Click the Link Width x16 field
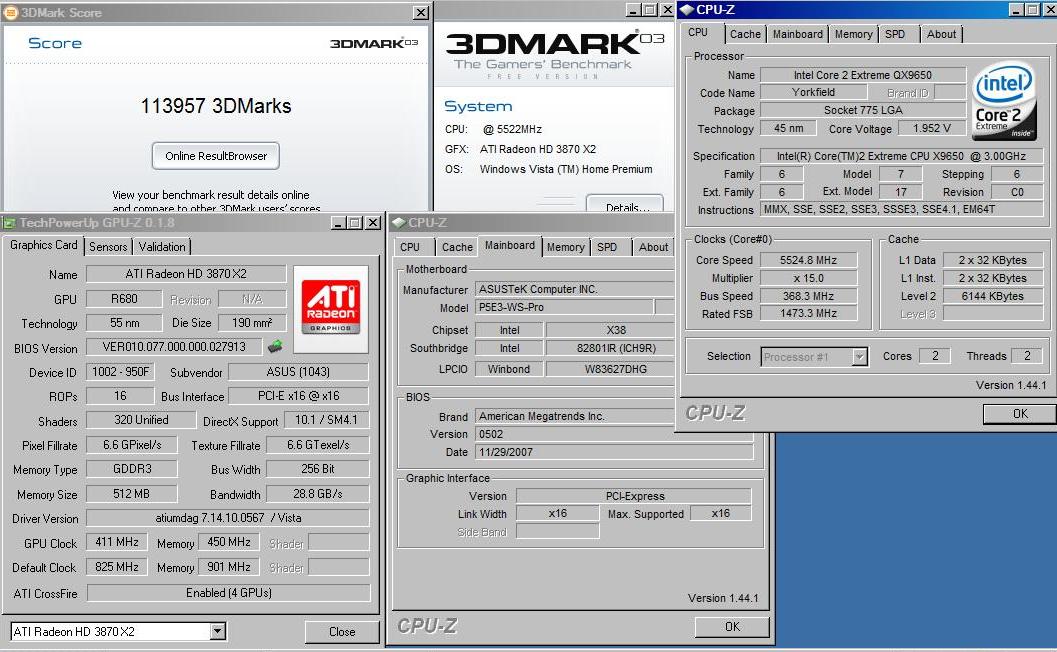Image resolution: width=1057 pixels, height=652 pixels. click(557, 513)
